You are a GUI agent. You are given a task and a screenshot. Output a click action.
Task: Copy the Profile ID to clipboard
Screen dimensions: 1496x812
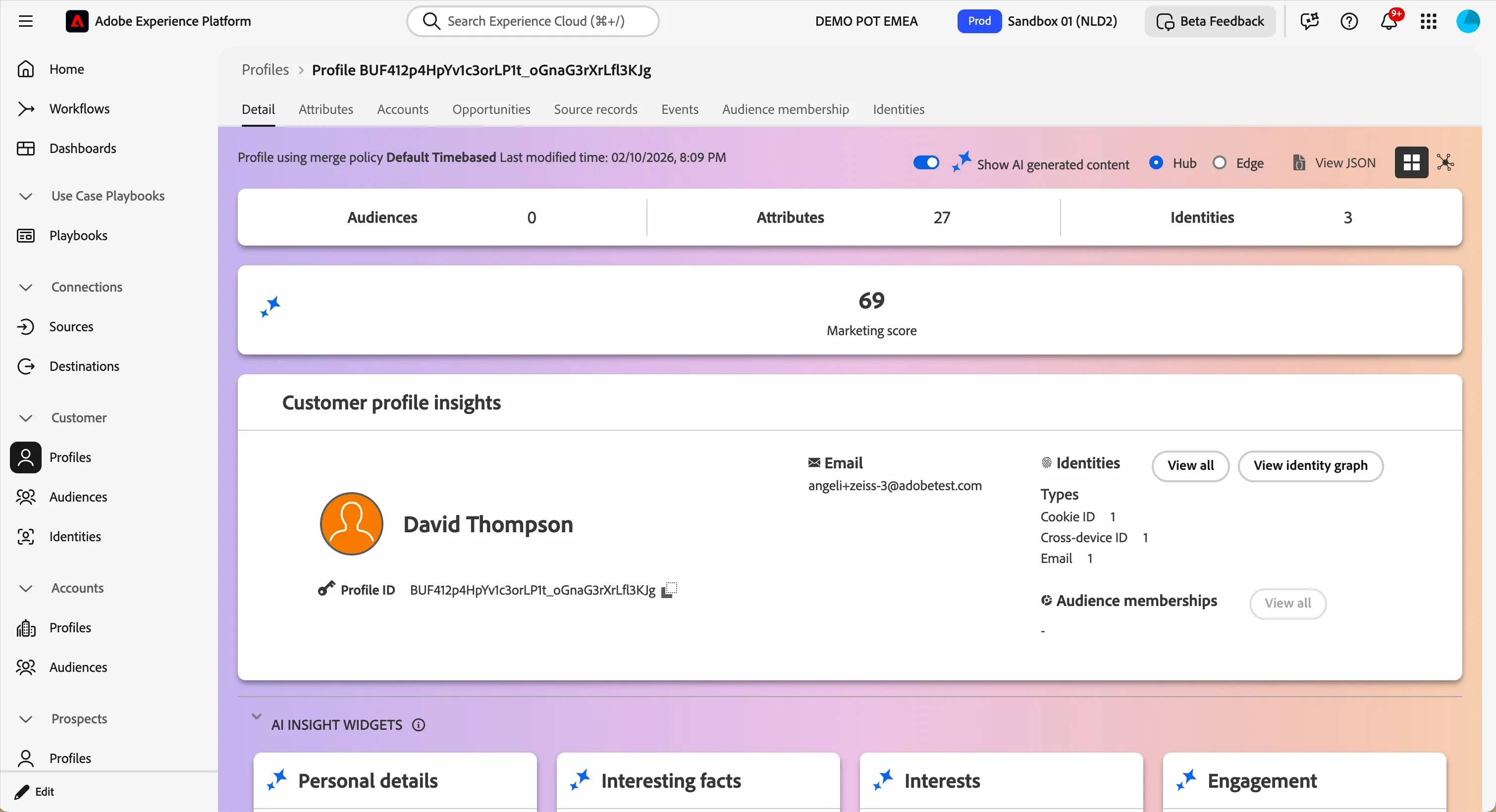pyautogui.click(x=670, y=590)
